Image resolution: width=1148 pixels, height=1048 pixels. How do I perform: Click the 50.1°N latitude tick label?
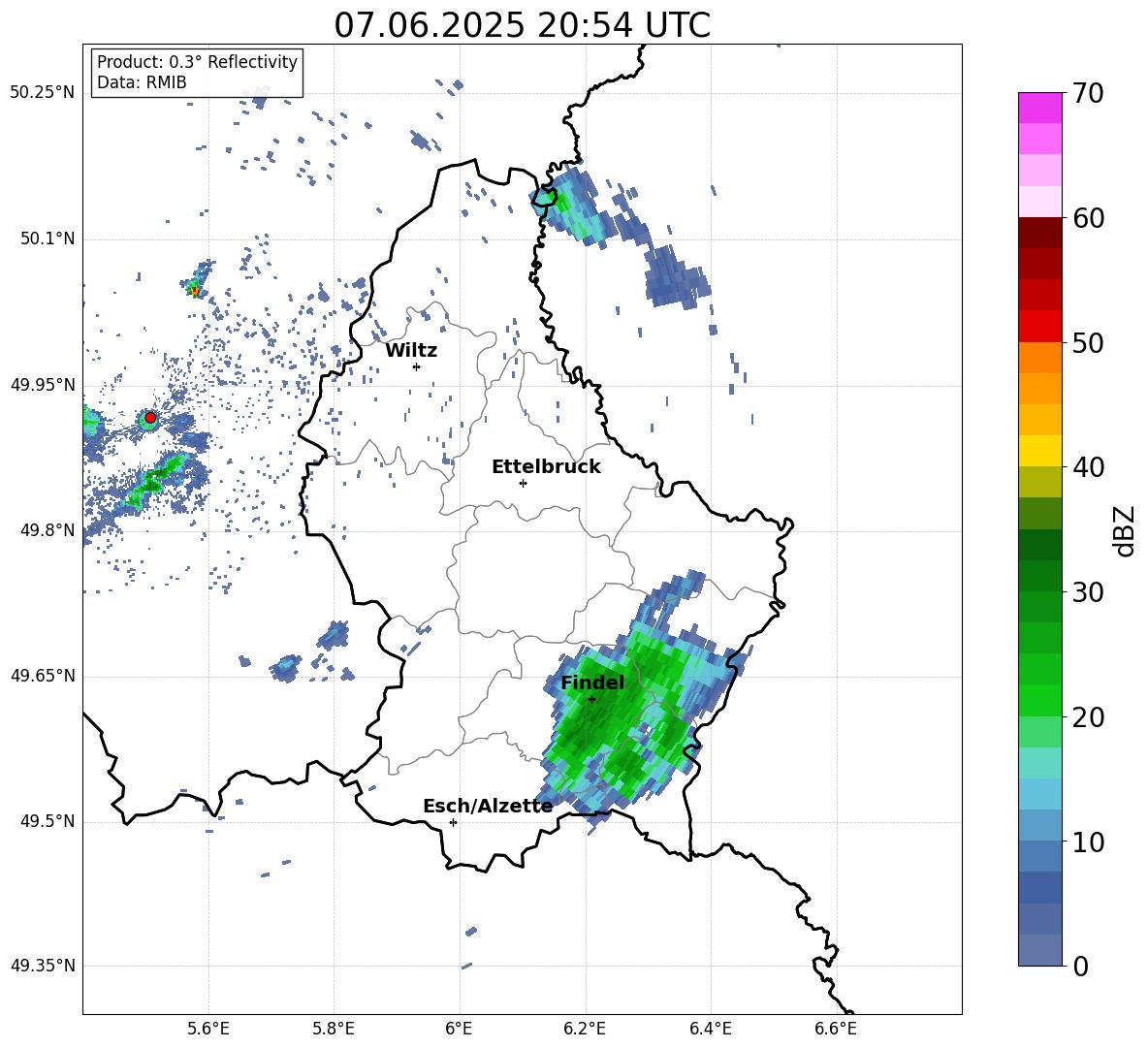click(x=47, y=239)
